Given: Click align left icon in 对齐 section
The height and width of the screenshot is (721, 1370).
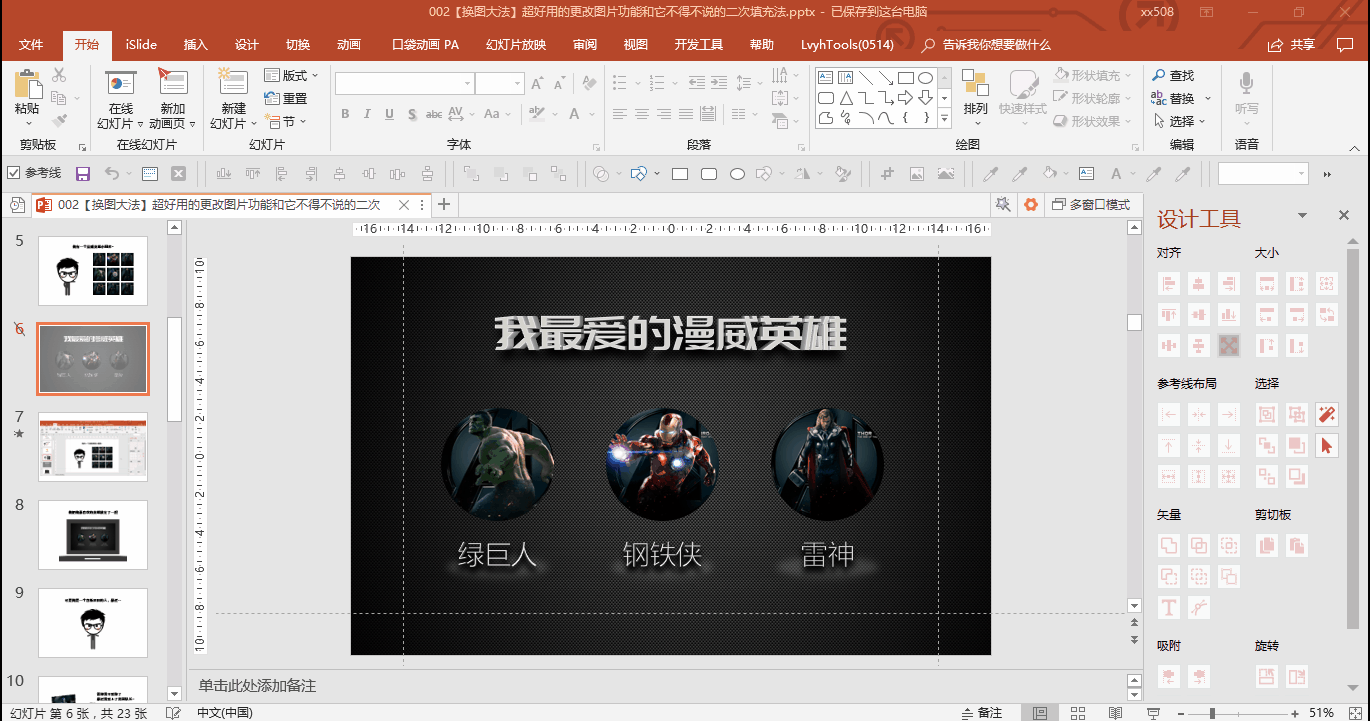Looking at the screenshot, I should (1168, 284).
